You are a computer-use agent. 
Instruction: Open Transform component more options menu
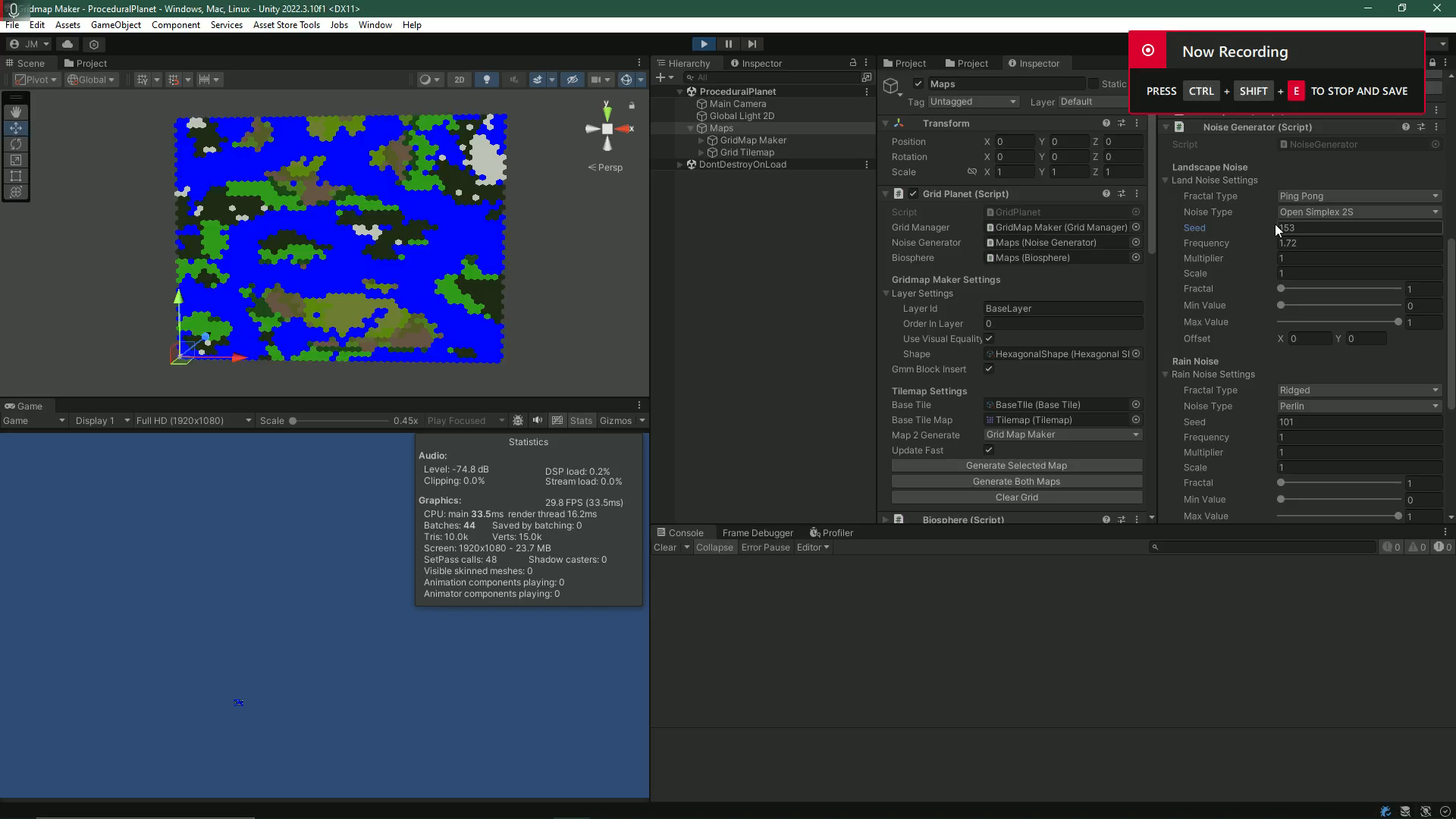[1136, 124]
